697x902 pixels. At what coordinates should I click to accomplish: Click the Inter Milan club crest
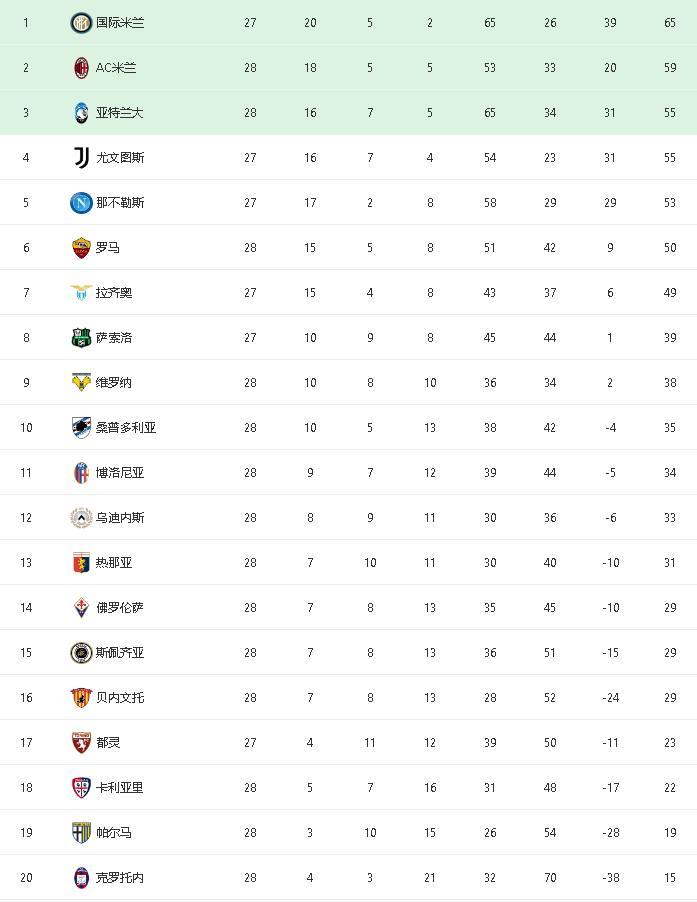81,22
